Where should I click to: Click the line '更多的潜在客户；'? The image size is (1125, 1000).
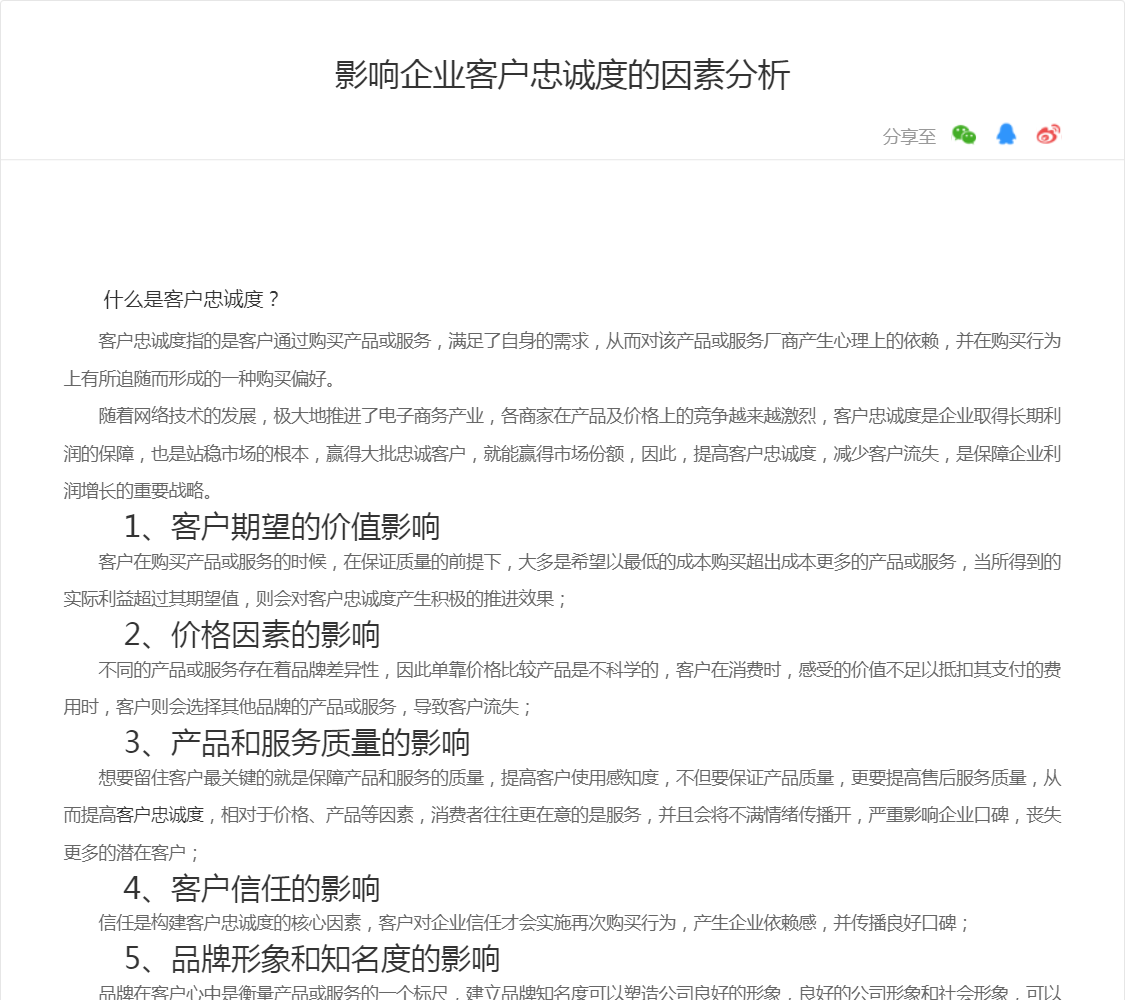point(132,853)
